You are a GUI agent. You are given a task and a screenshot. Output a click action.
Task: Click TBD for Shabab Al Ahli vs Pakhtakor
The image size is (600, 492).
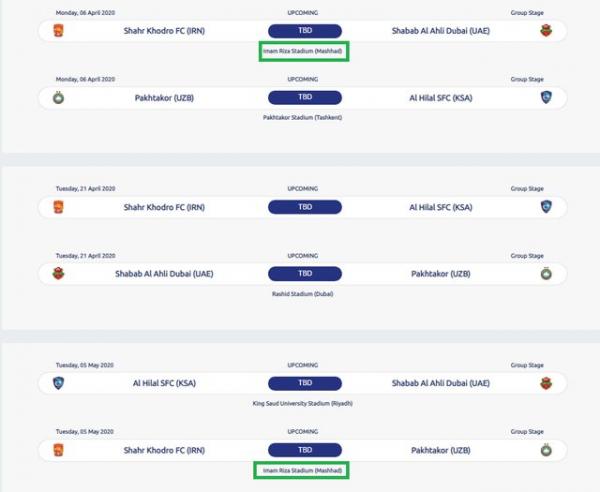coord(305,273)
